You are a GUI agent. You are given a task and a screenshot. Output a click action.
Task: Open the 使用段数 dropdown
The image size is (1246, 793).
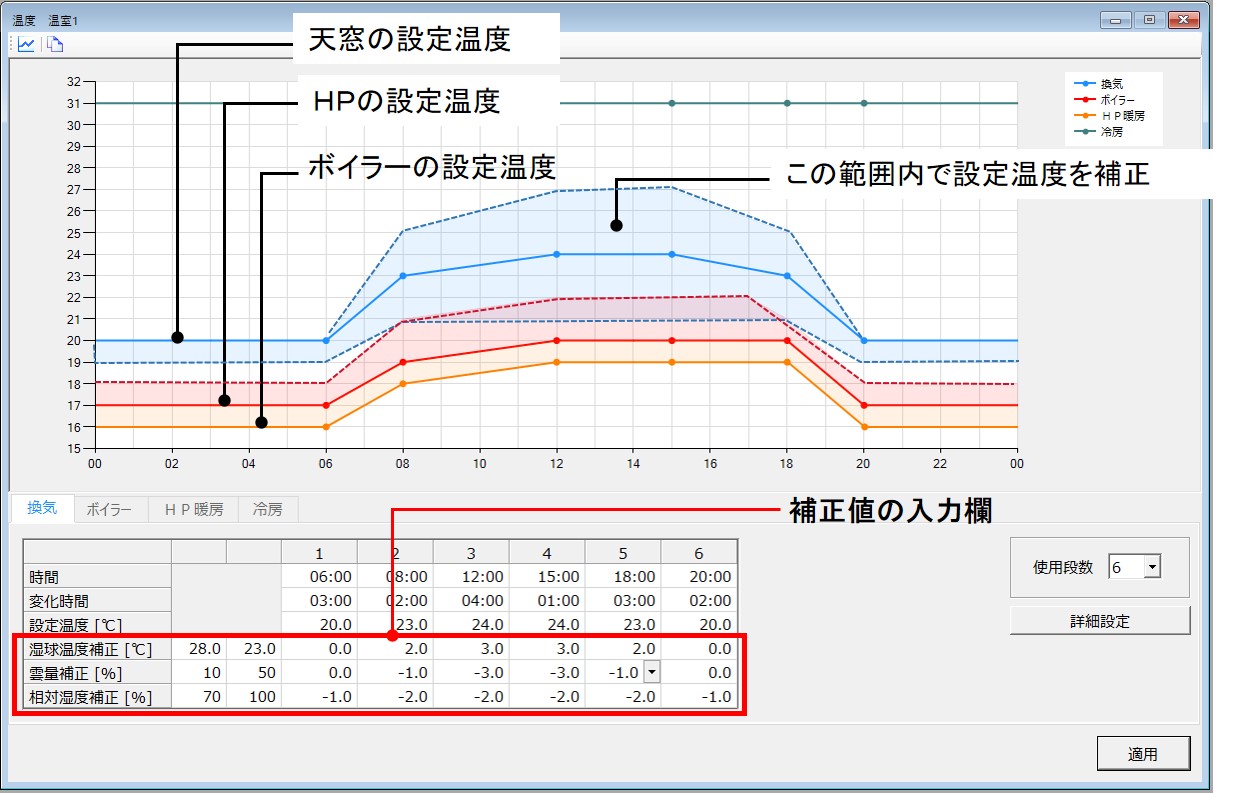[x=1152, y=567]
